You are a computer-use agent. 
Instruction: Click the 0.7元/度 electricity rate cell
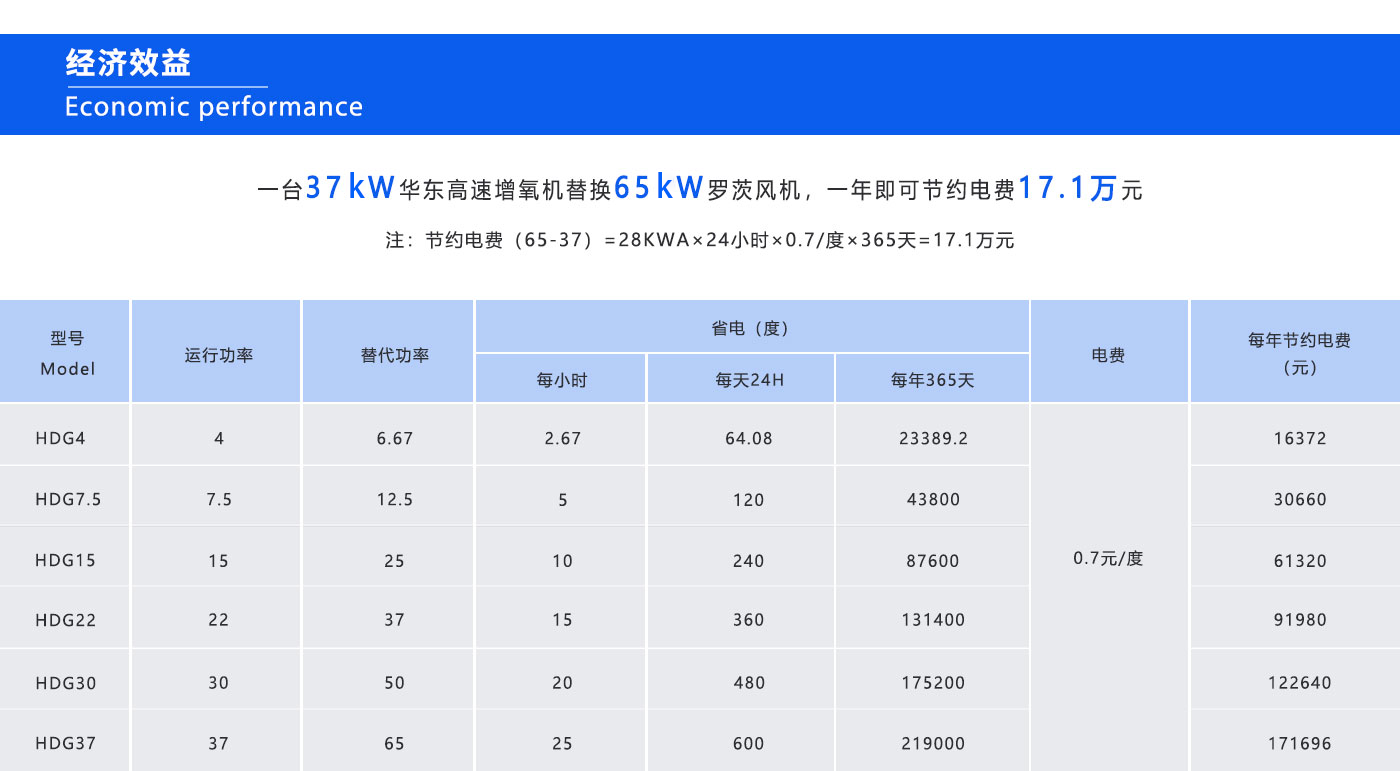1108,558
